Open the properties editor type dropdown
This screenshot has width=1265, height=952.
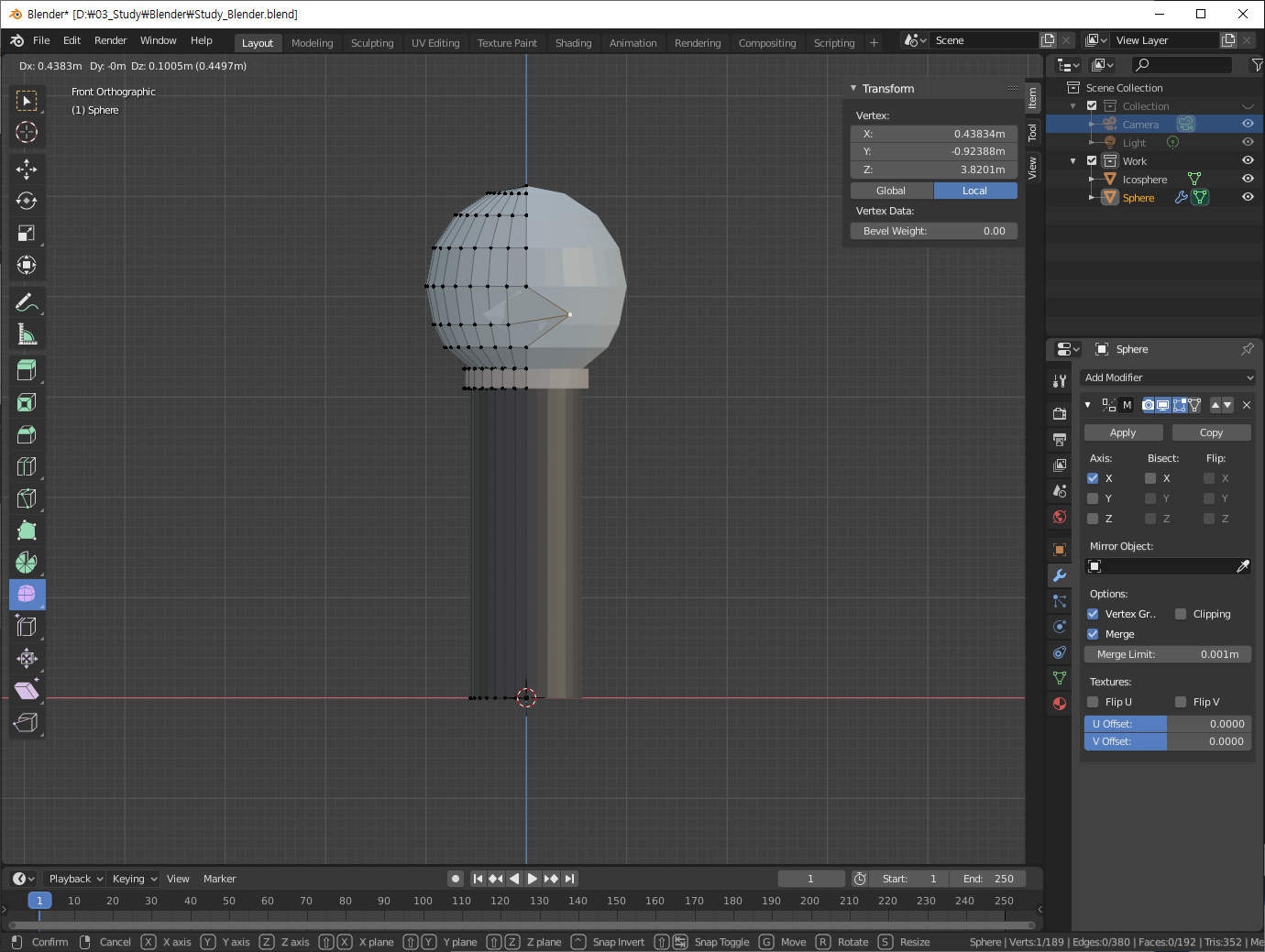1068,349
